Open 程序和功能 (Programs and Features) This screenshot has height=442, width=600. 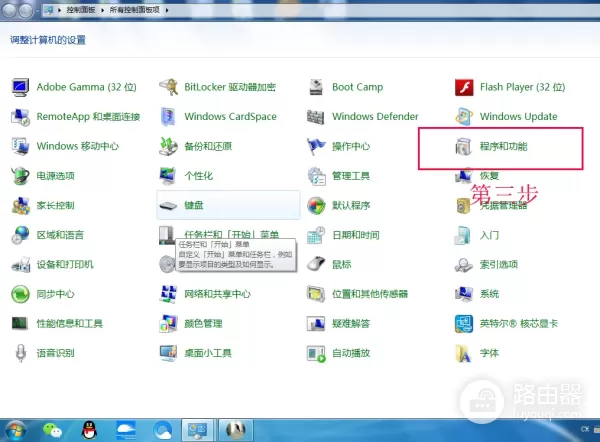(x=502, y=147)
